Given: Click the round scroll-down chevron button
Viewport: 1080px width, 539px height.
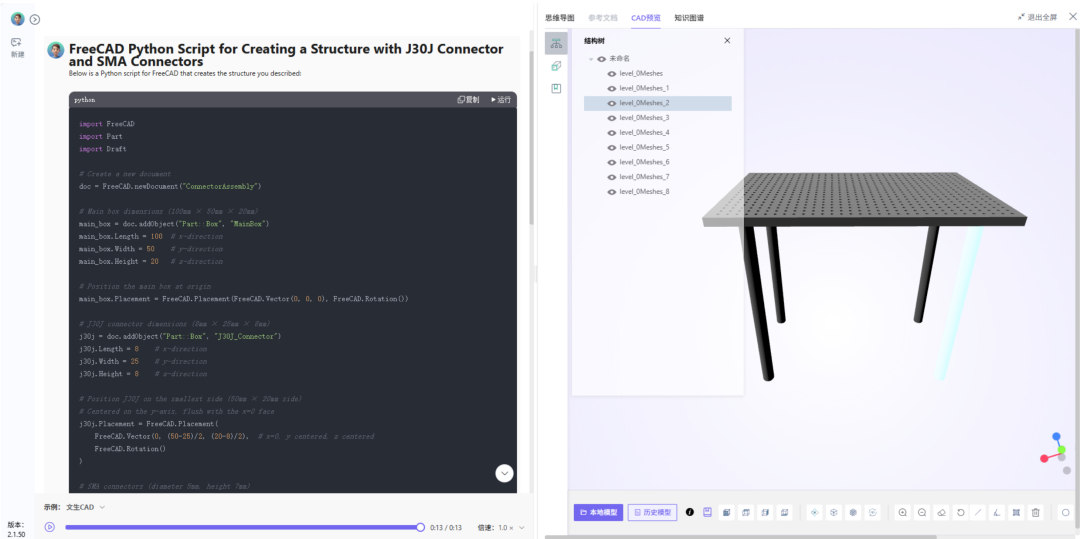Looking at the screenshot, I should pyautogui.click(x=505, y=474).
